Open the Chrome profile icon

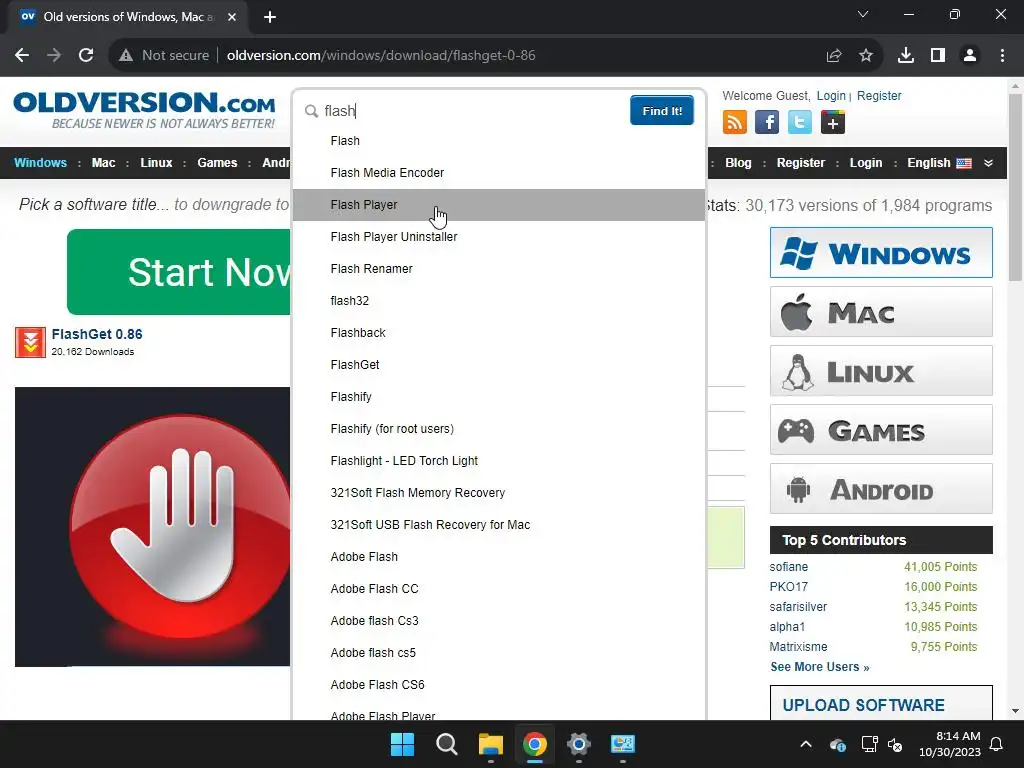coord(970,56)
